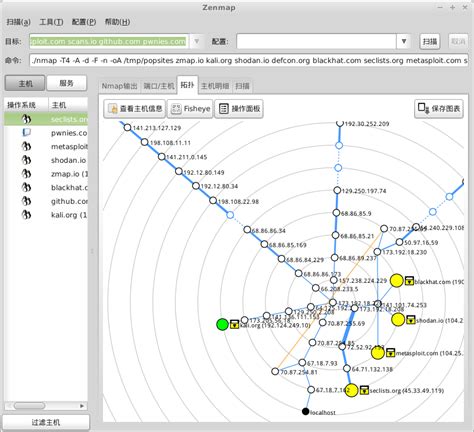Open the 目标 target dropdown arrow
The width and height of the screenshot is (474, 432).
197,41
